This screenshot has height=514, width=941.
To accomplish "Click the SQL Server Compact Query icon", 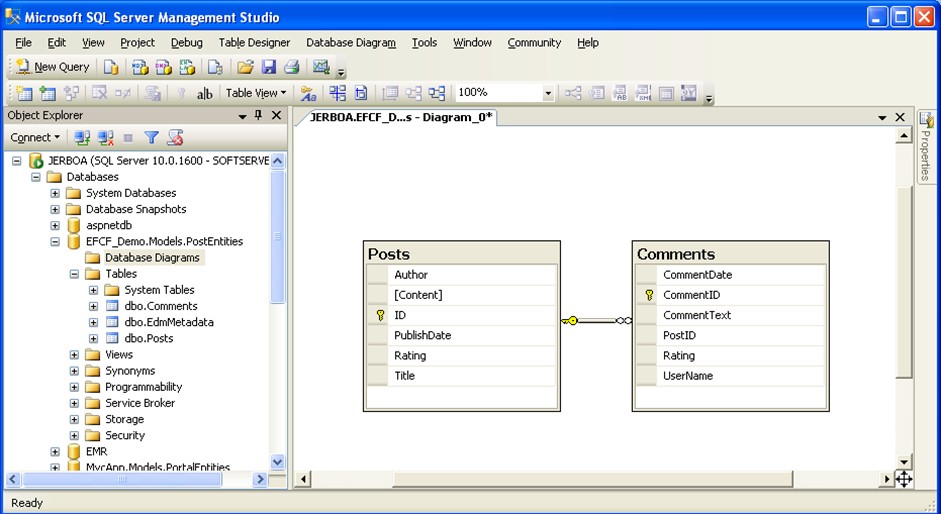I will pyautogui.click(x=215, y=67).
